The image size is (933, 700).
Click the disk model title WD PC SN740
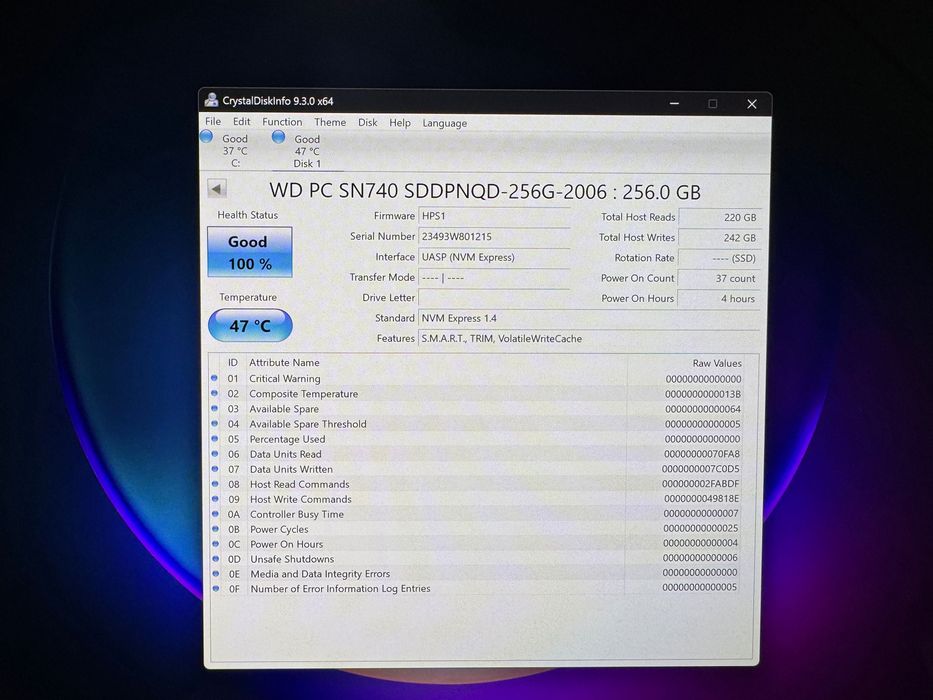pyautogui.click(x=485, y=192)
